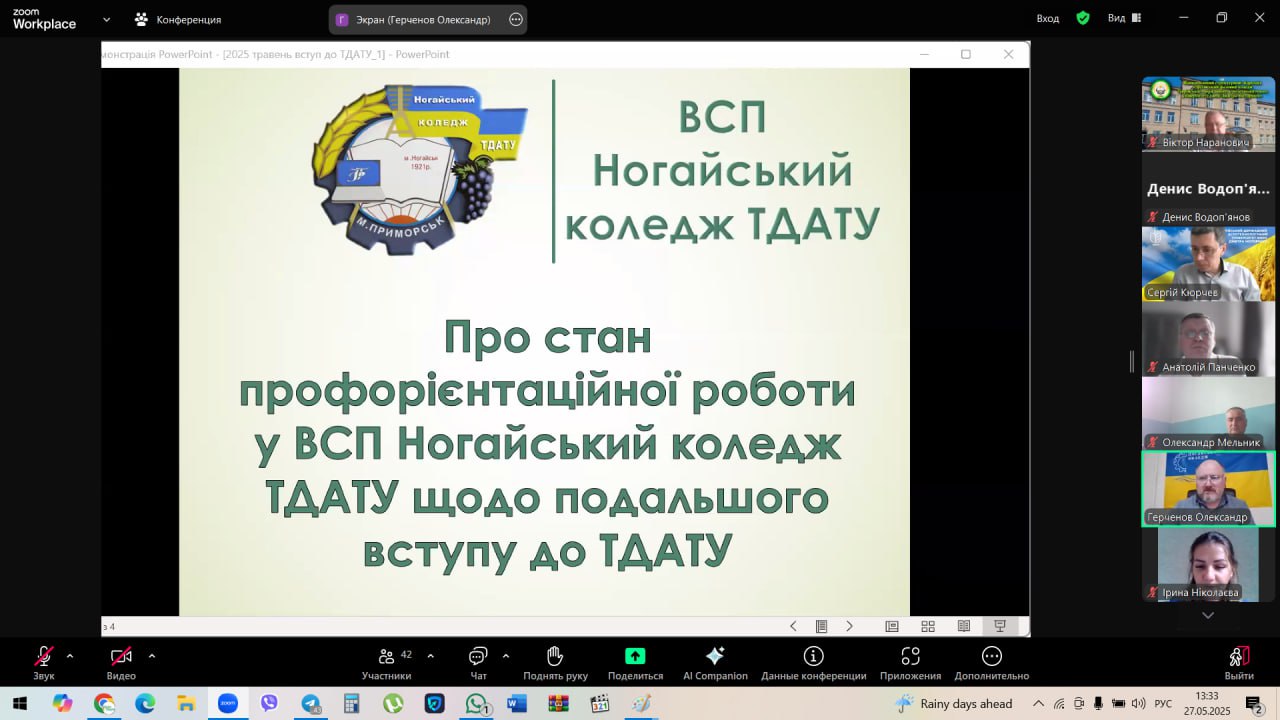The width and height of the screenshot is (1280, 720).
Task: Unmute the microphone with the Звук button
Action: 44,663
